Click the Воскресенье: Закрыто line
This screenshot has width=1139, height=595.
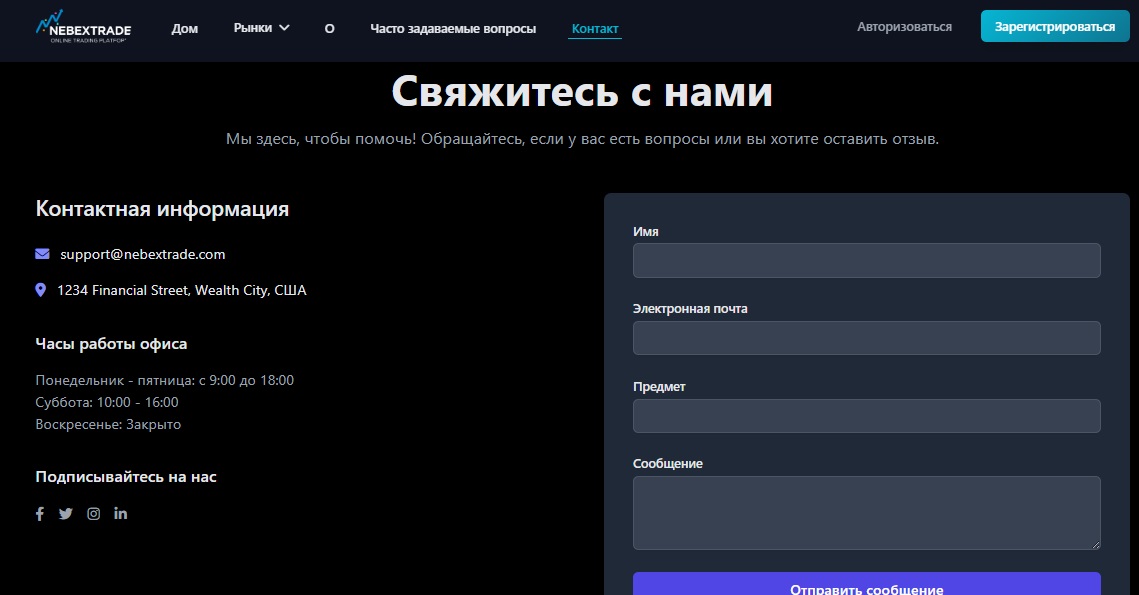pyautogui.click(x=108, y=424)
